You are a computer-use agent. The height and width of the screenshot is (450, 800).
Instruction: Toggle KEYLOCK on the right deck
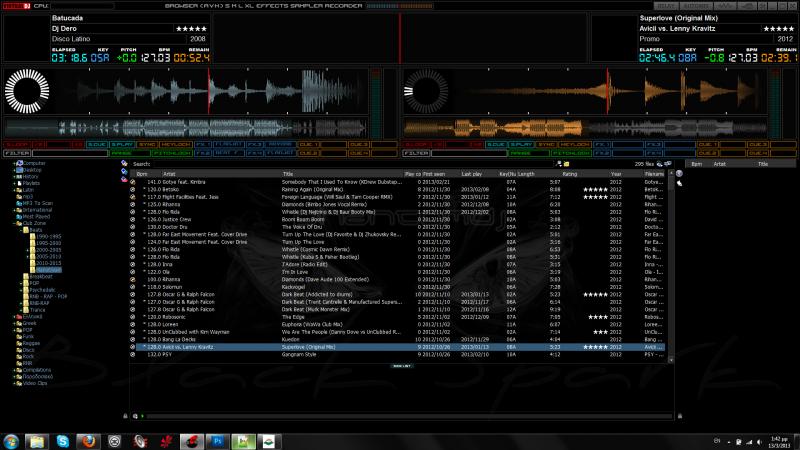coord(575,145)
